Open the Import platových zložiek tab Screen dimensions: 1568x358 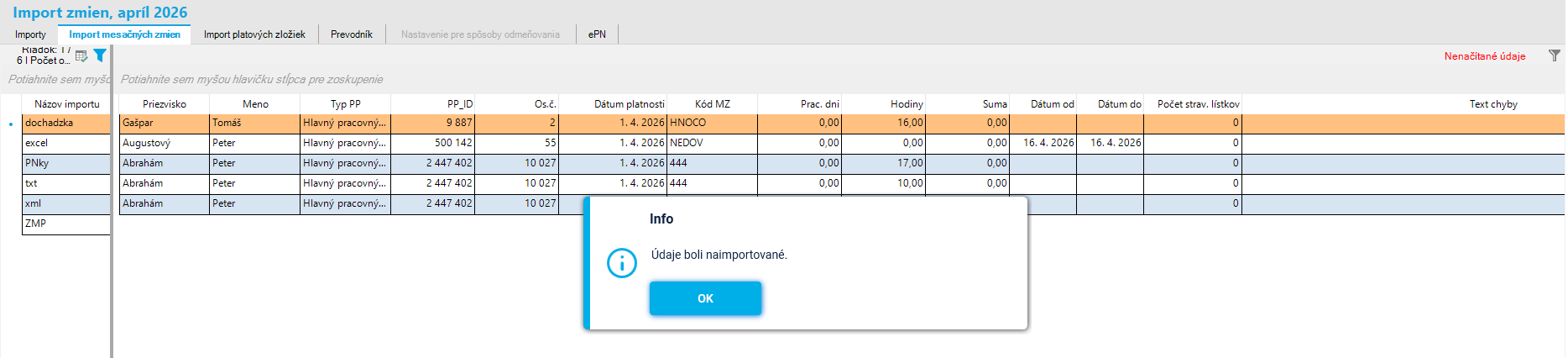pyautogui.click(x=254, y=34)
